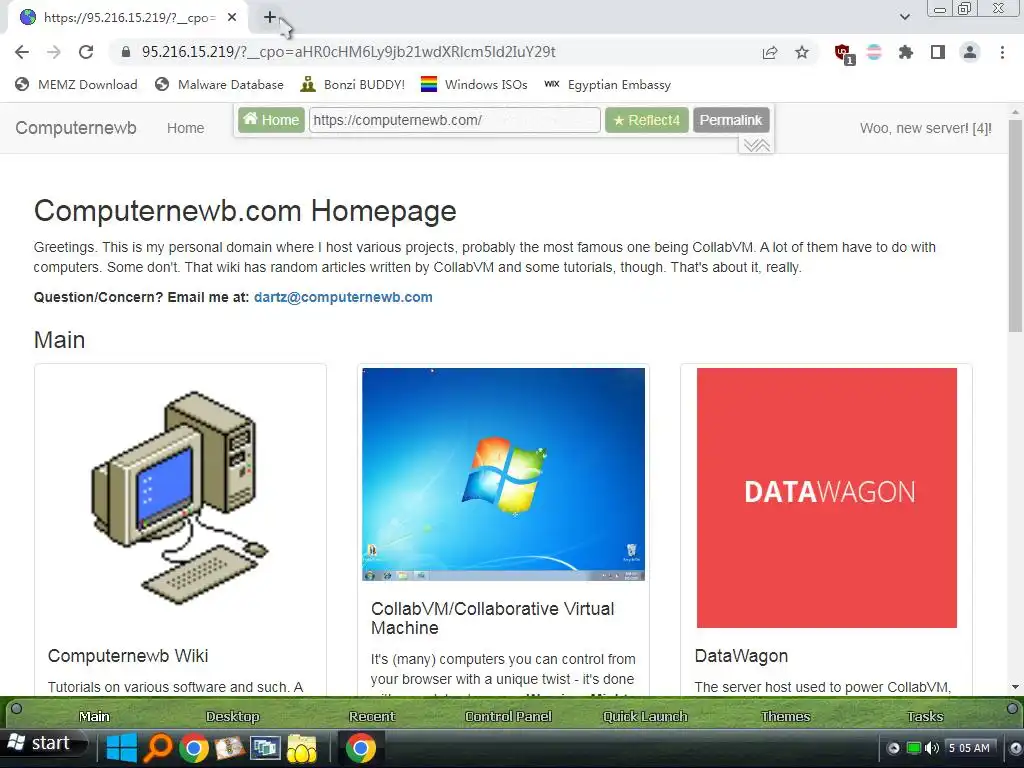Expand the tab search chevron
The image size is (1024, 768).
click(x=904, y=17)
